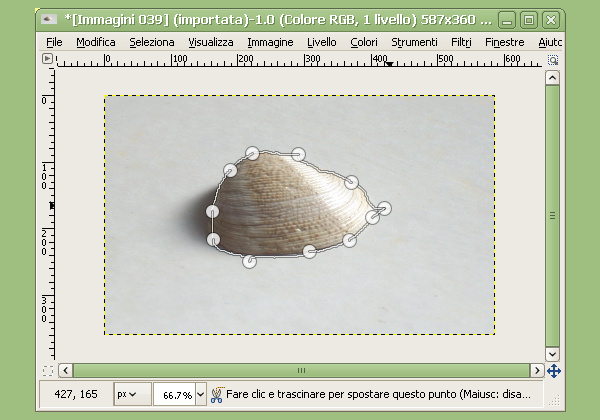Click the scissors tool icon in status bar

point(216,394)
